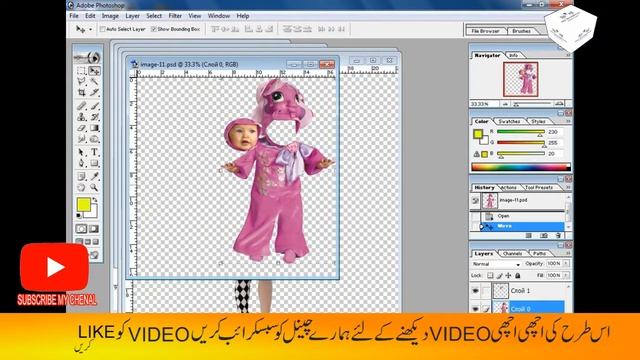The width and height of the screenshot is (640, 360).
Task: Open Opacity slider arrow
Action: 566,264
